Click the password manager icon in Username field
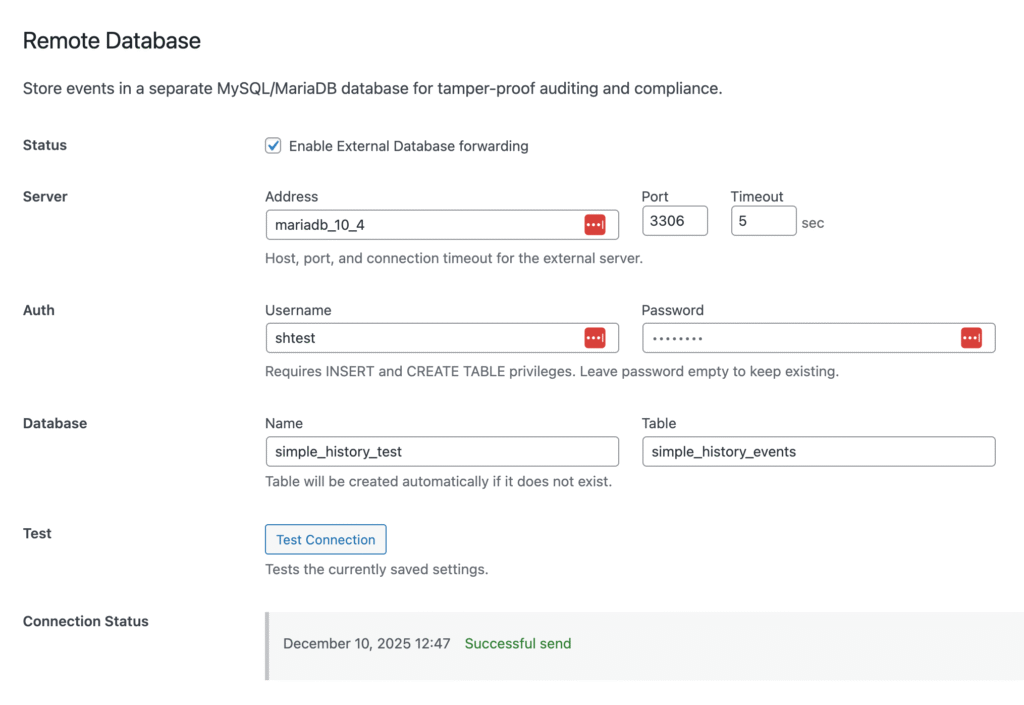 coord(594,338)
